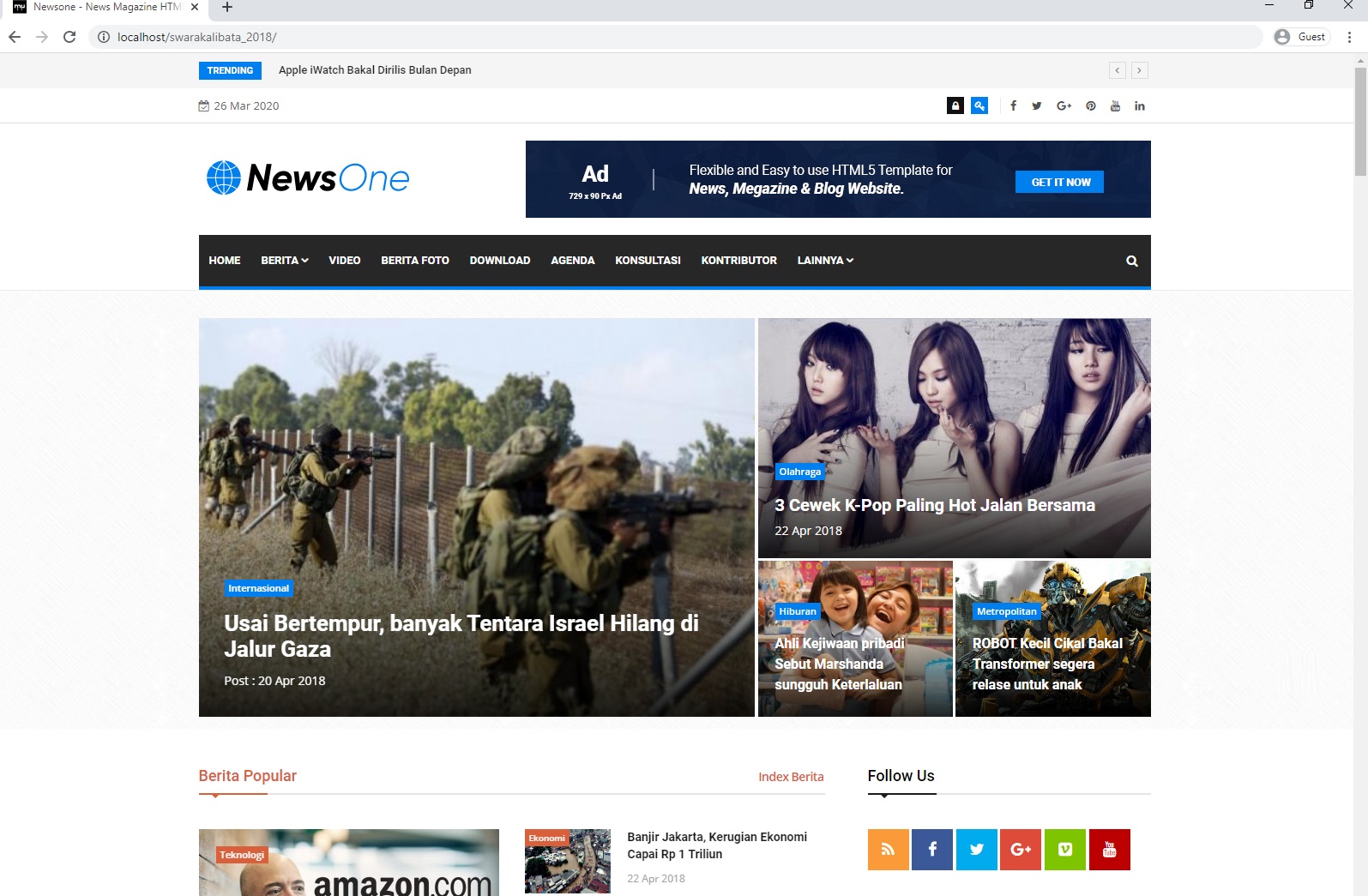Click the orange RSS feed button

pyautogui.click(x=889, y=850)
